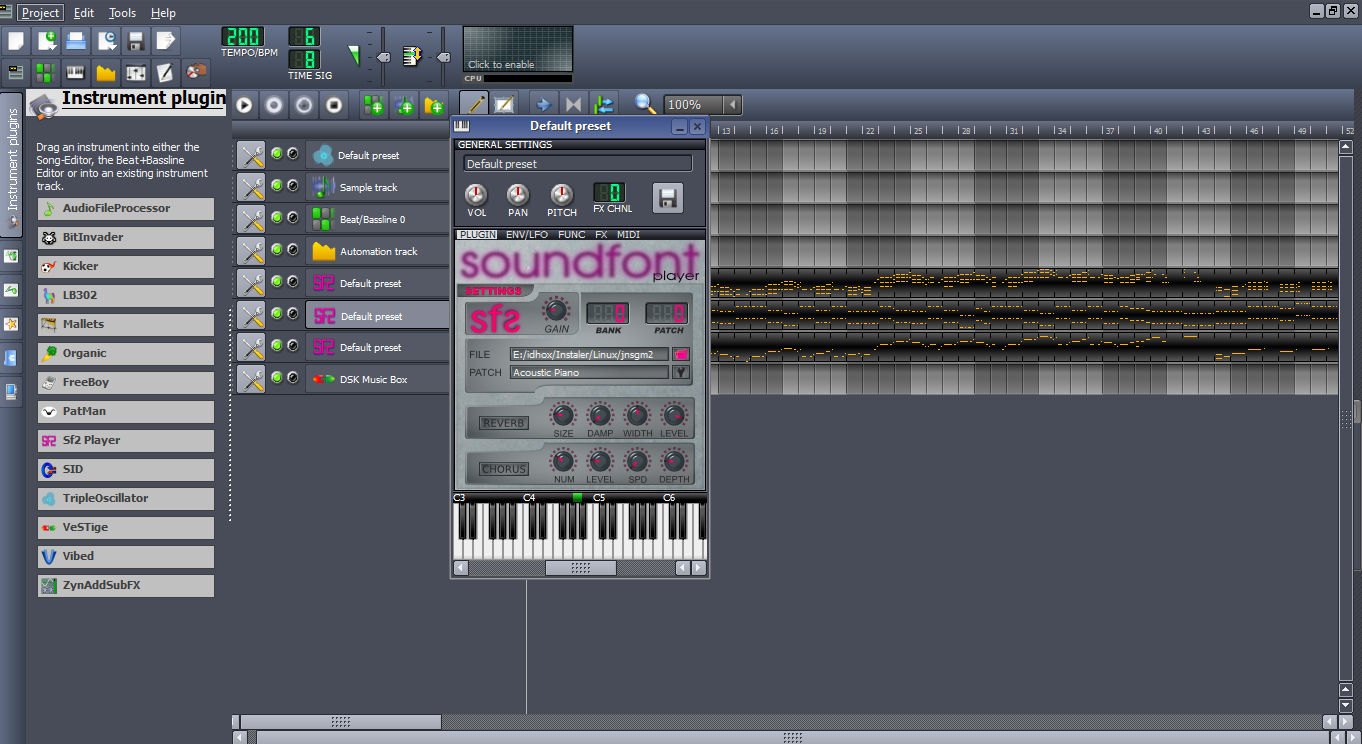
Task: Mute the DSK Music Box track
Action: pos(277,378)
